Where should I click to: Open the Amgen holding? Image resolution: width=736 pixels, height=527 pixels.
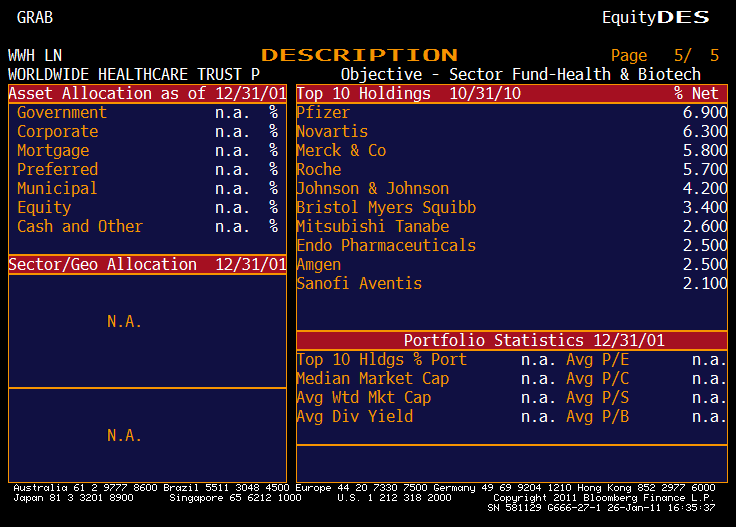point(319,265)
